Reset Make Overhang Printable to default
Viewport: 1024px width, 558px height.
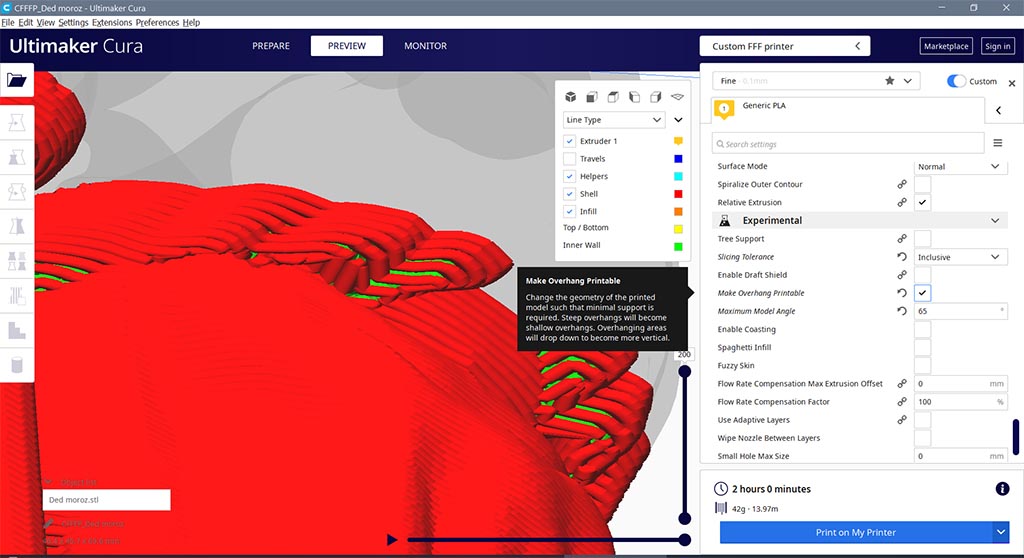901,293
